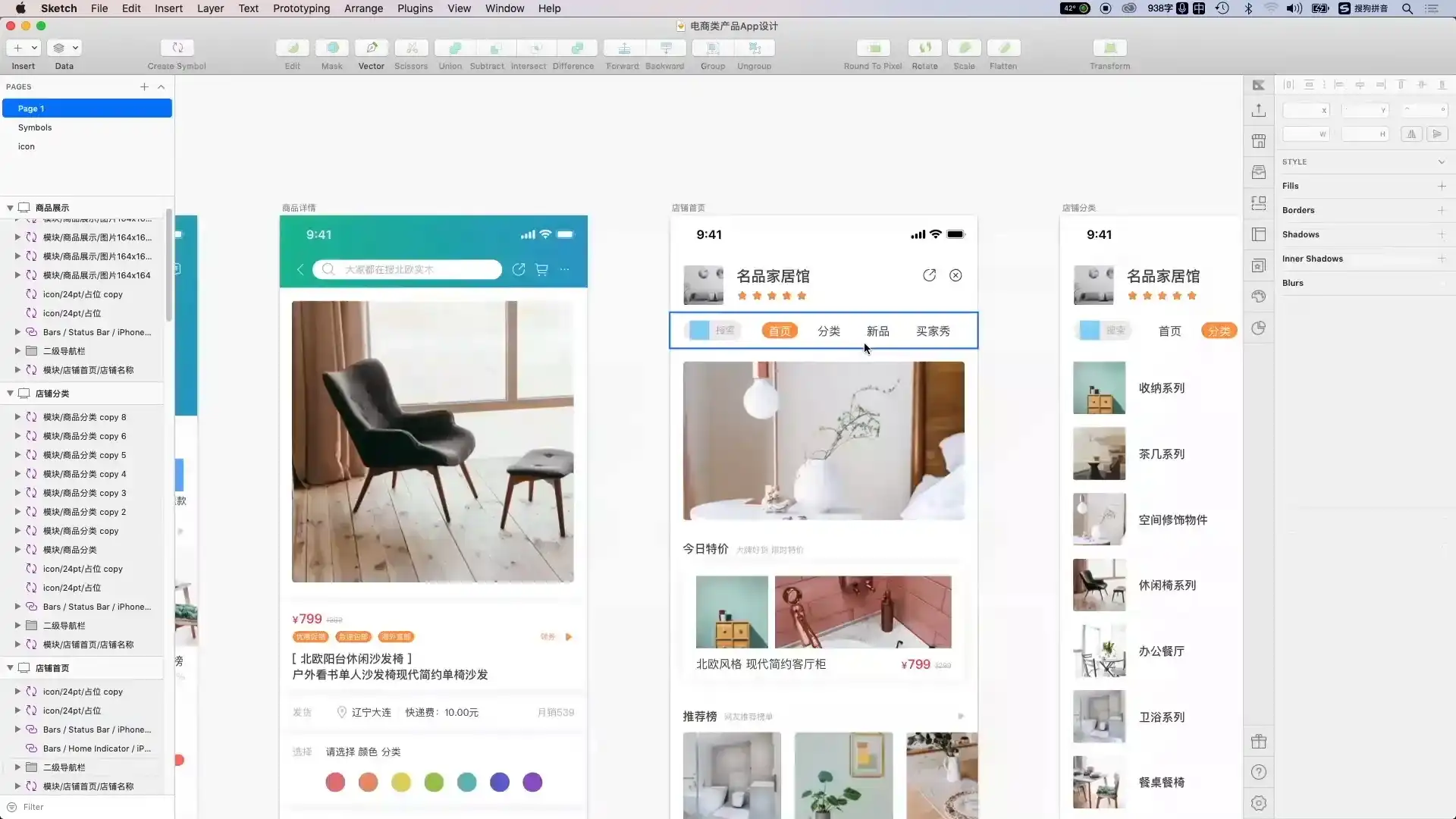Viewport: 1456px width, 819px height.
Task: Select the Vector tool in toolbar
Action: point(372,49)
